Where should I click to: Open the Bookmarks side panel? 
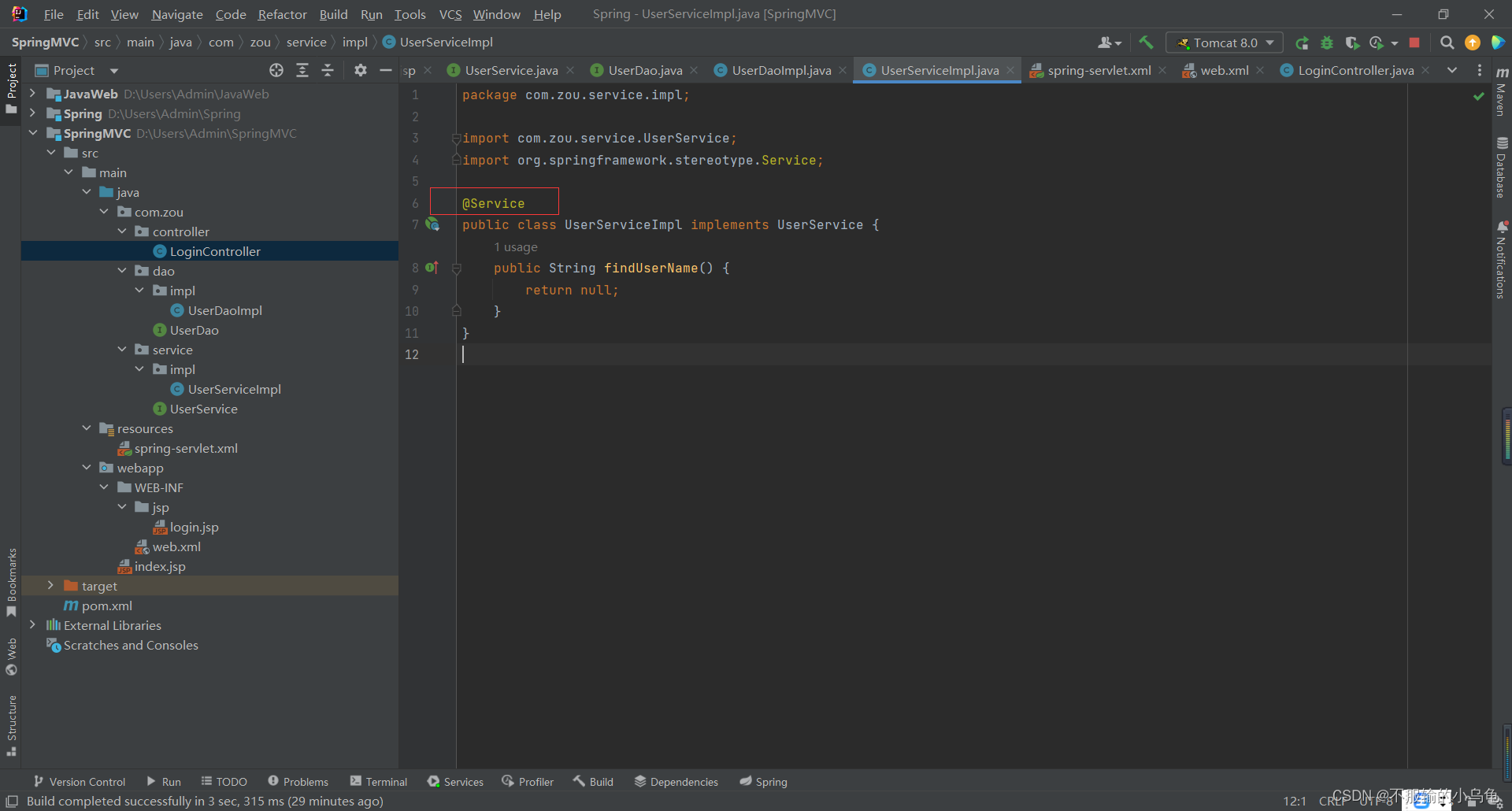pos(11,582)
